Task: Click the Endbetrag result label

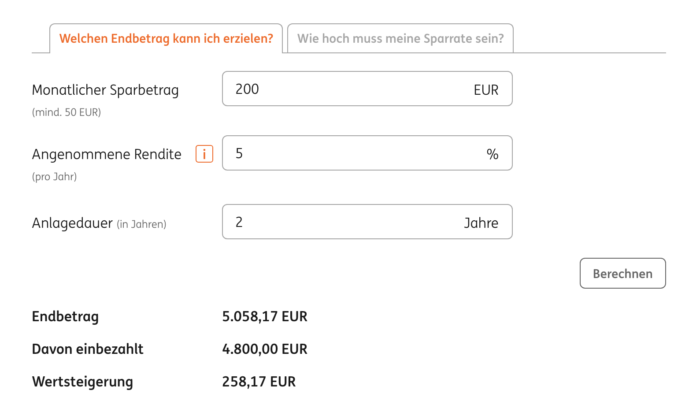Action: click(x=65, y=317)
